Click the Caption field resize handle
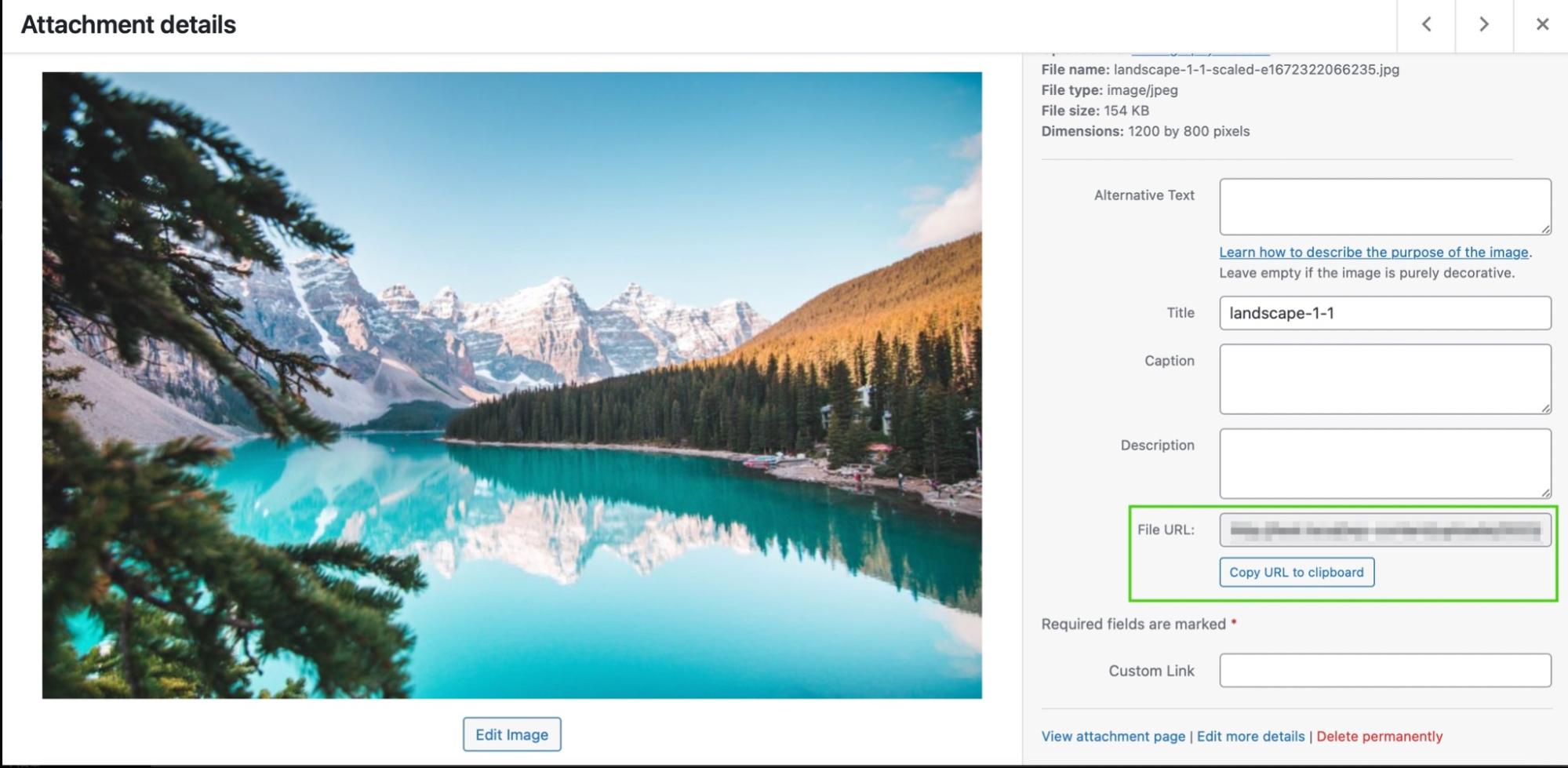 [1545, 408]
